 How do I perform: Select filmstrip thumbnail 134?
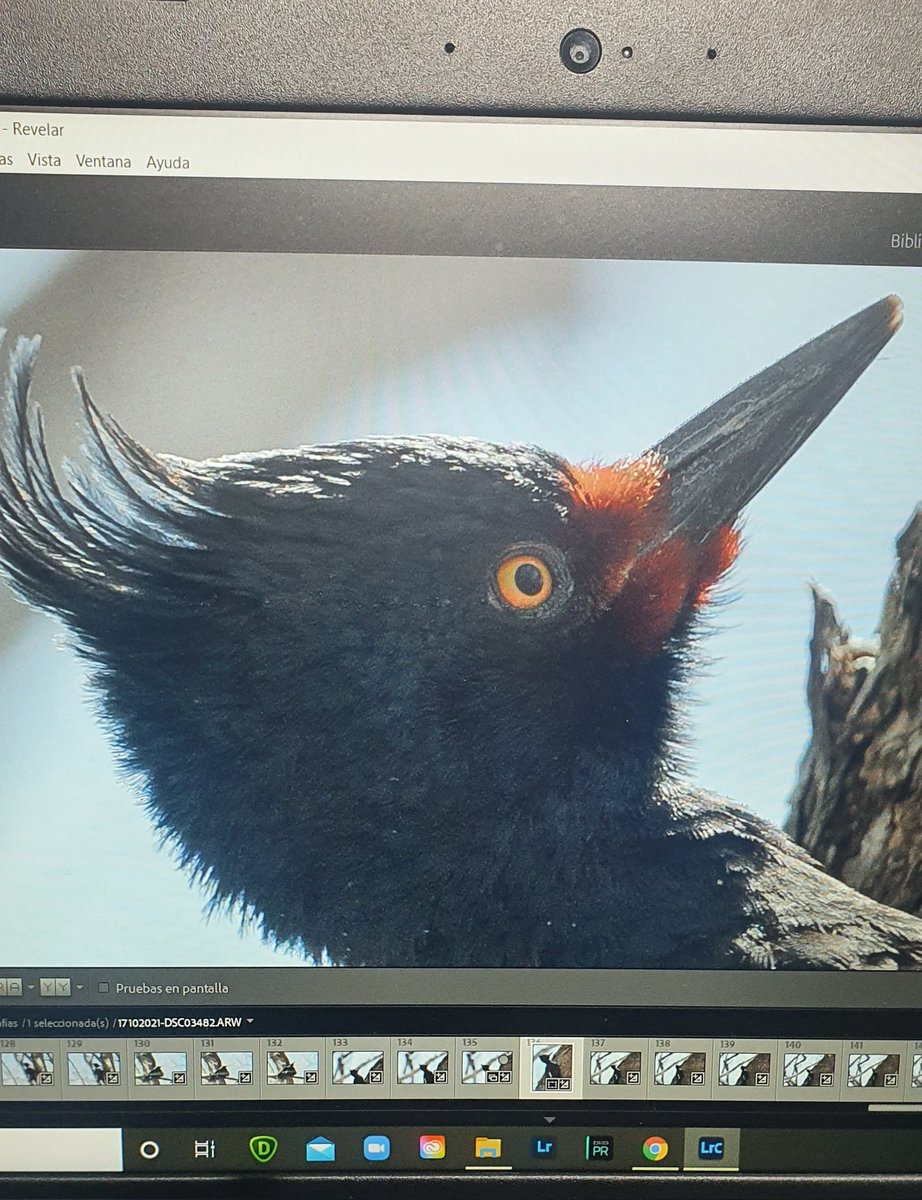click(422, 1067)
